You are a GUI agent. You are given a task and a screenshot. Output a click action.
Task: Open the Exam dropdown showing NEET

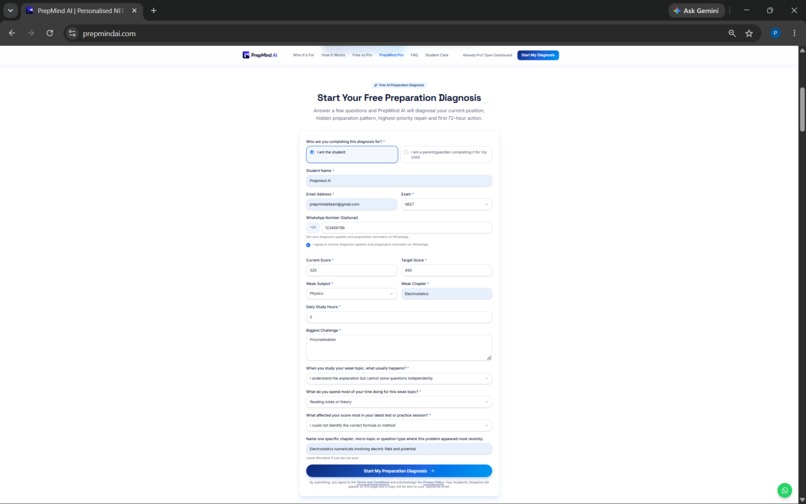(446, 204)
